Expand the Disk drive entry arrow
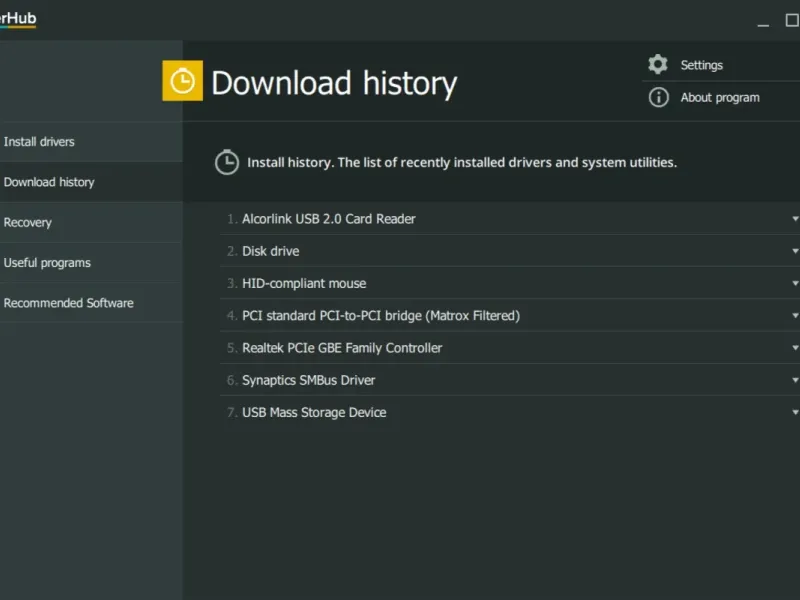Screen dimensions: 800x600 coord(795,251)
